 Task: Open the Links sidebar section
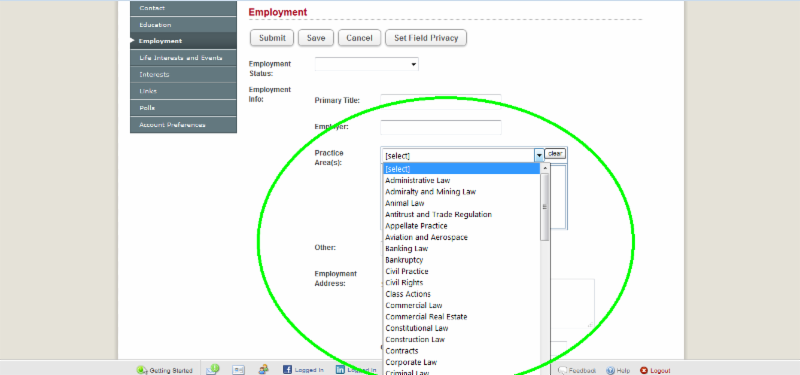[x=184, y=91]
